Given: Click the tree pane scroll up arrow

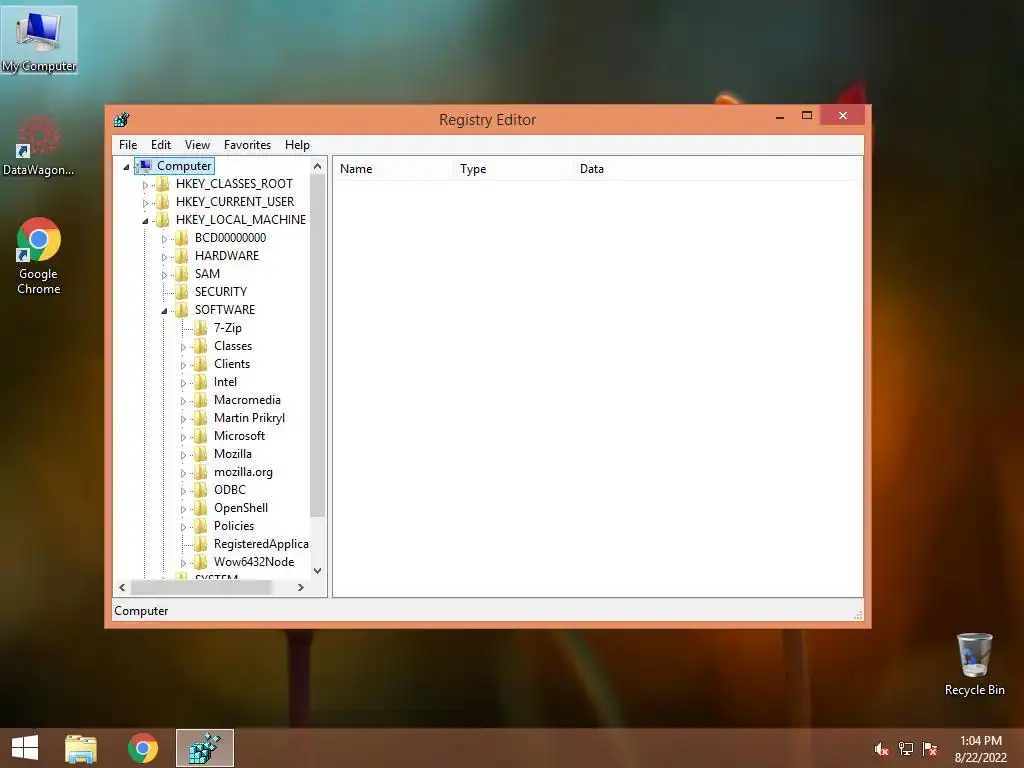Looking at the screenshot, I should [317, 166].
